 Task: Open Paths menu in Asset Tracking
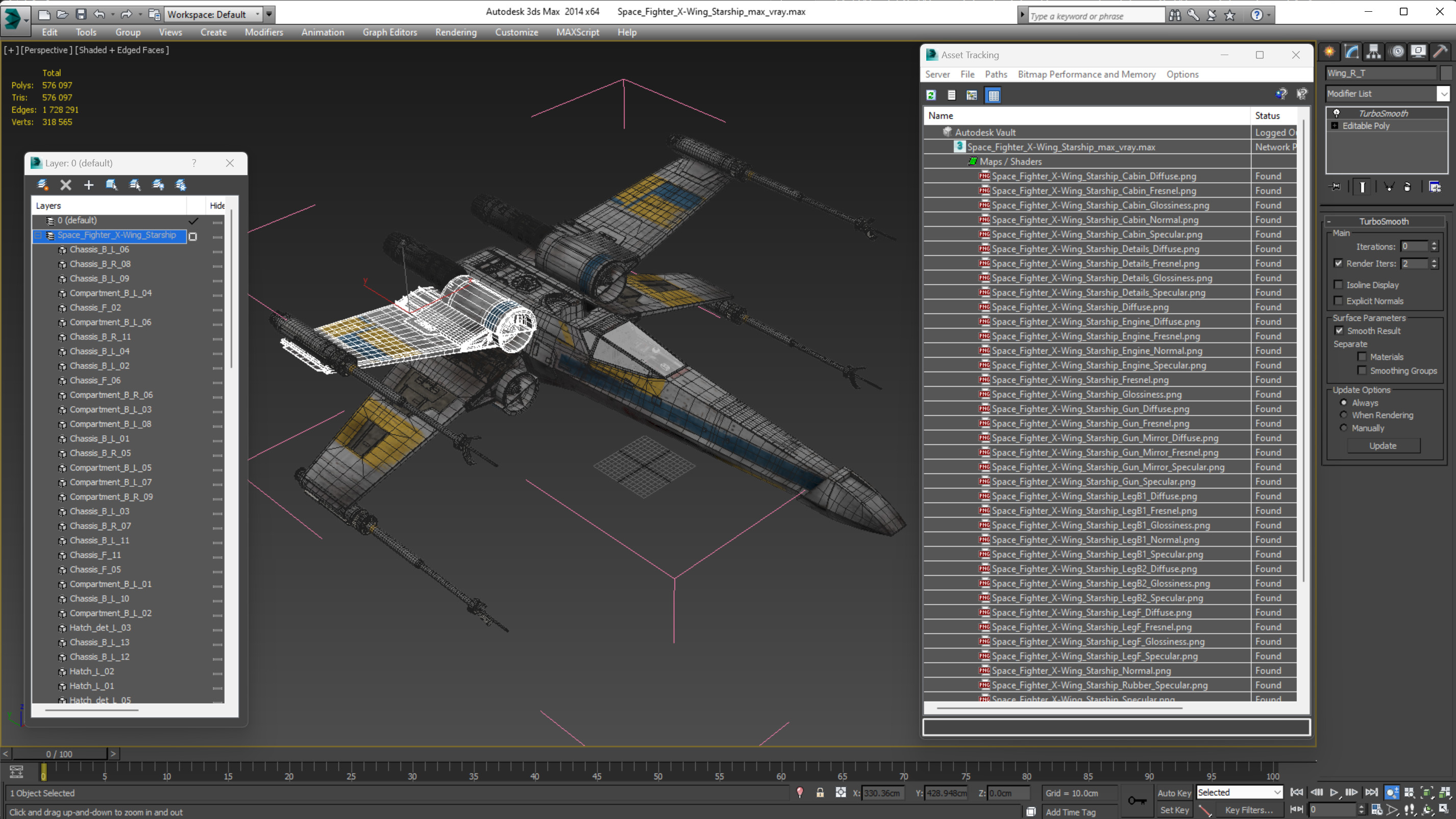[996, 74]
